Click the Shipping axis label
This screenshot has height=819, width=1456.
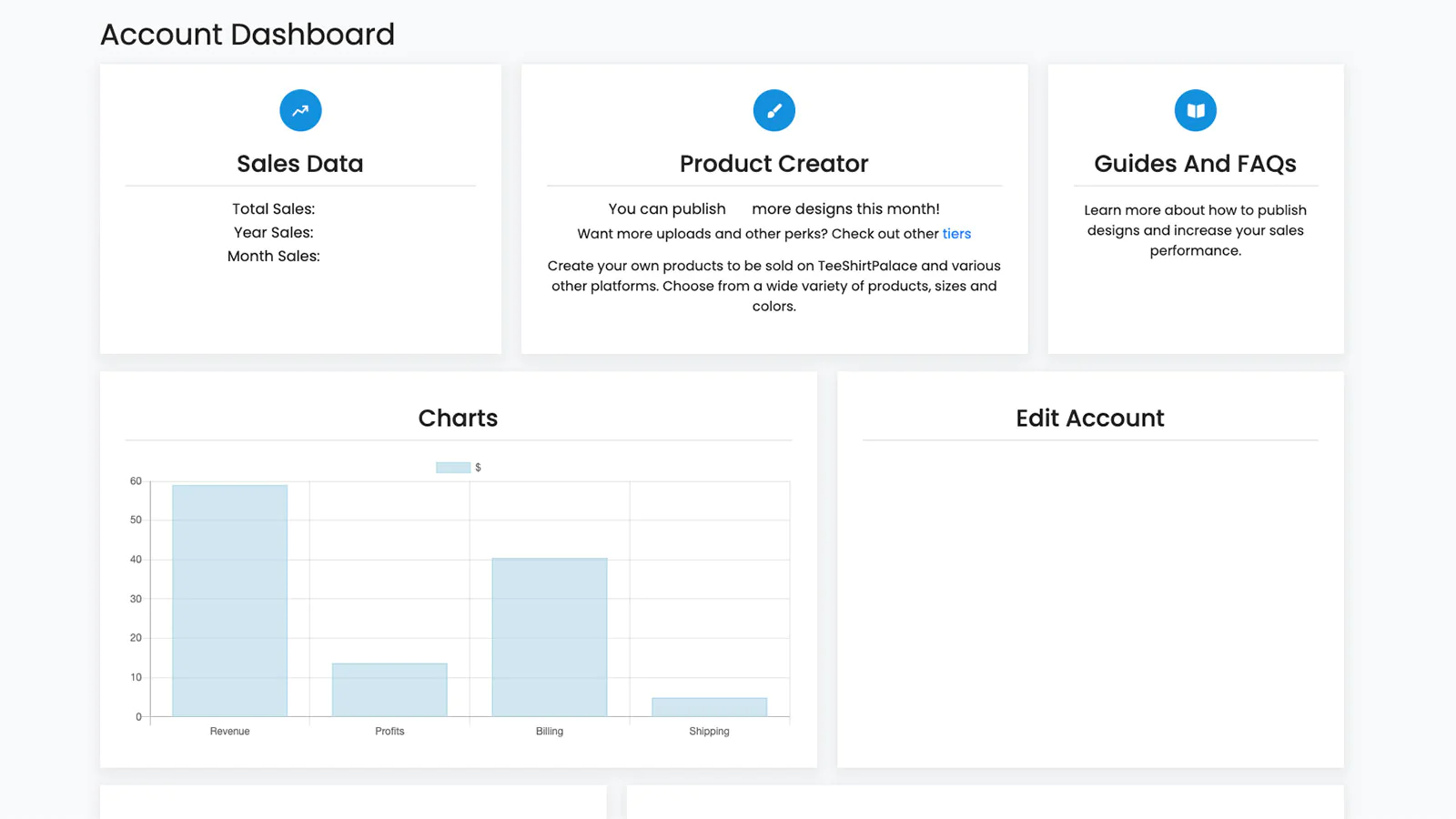click(710, 731)
